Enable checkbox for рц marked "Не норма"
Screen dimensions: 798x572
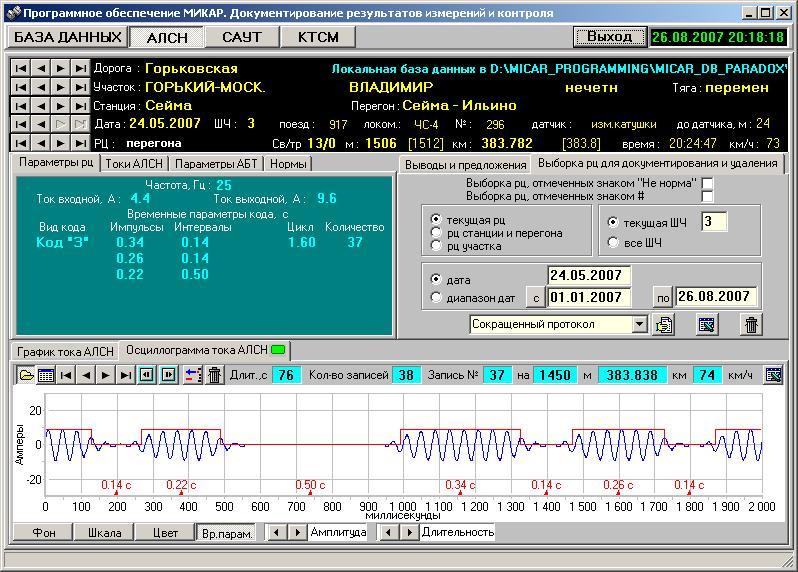707,183
